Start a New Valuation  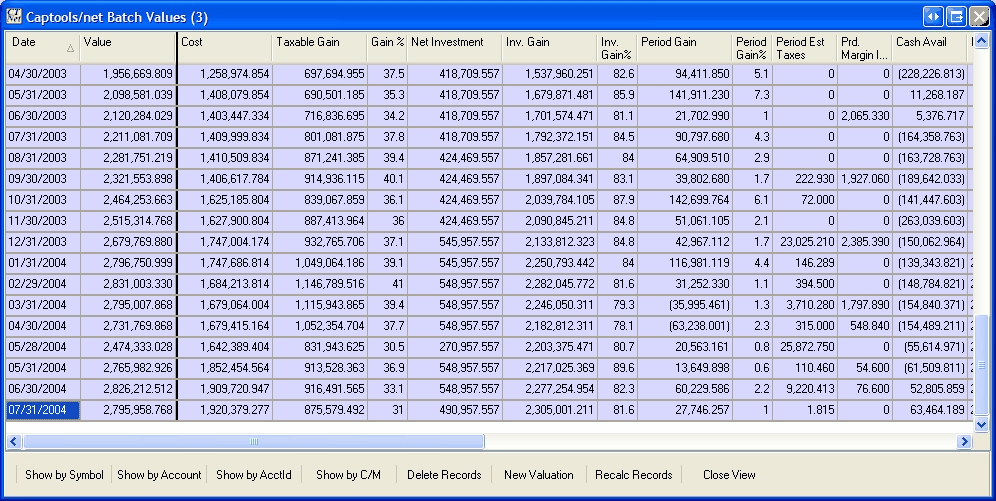pos(539,475)
